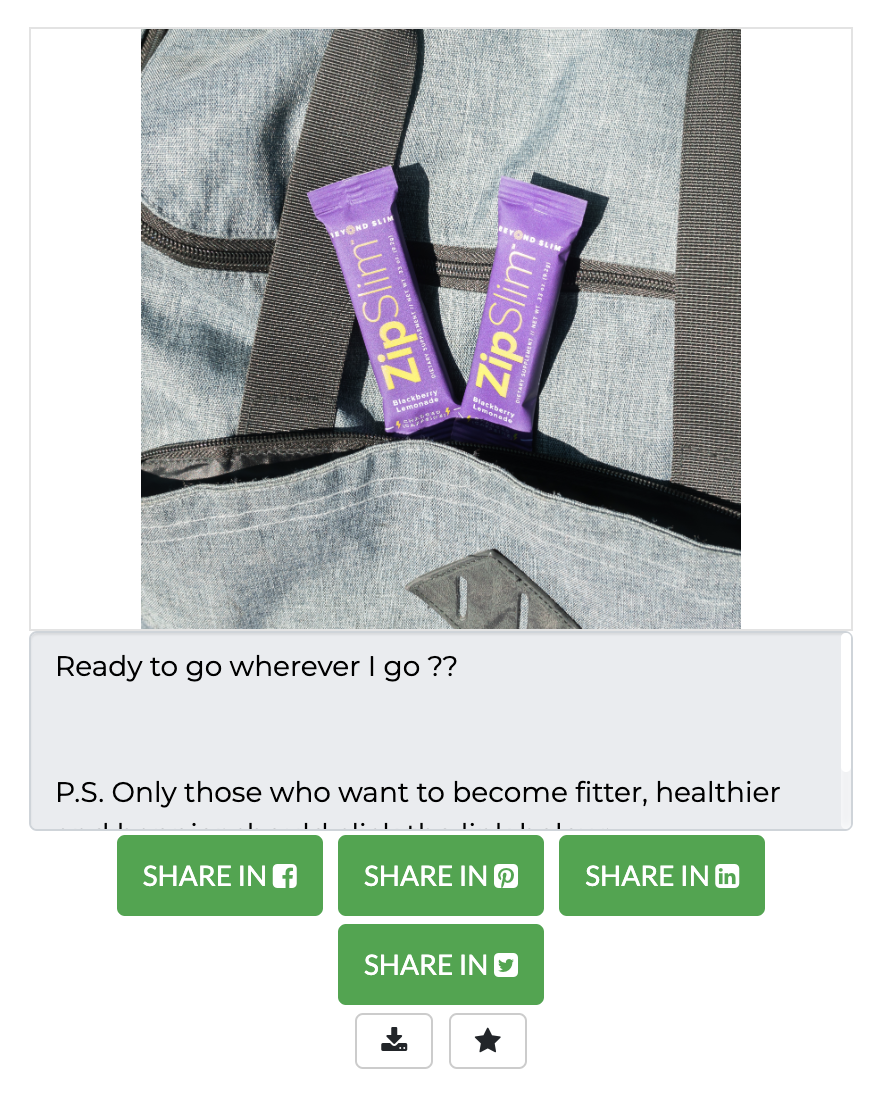Click the Twitter bird icon
This screenshot has width=872, height=1100.
(x=506, y=965)
